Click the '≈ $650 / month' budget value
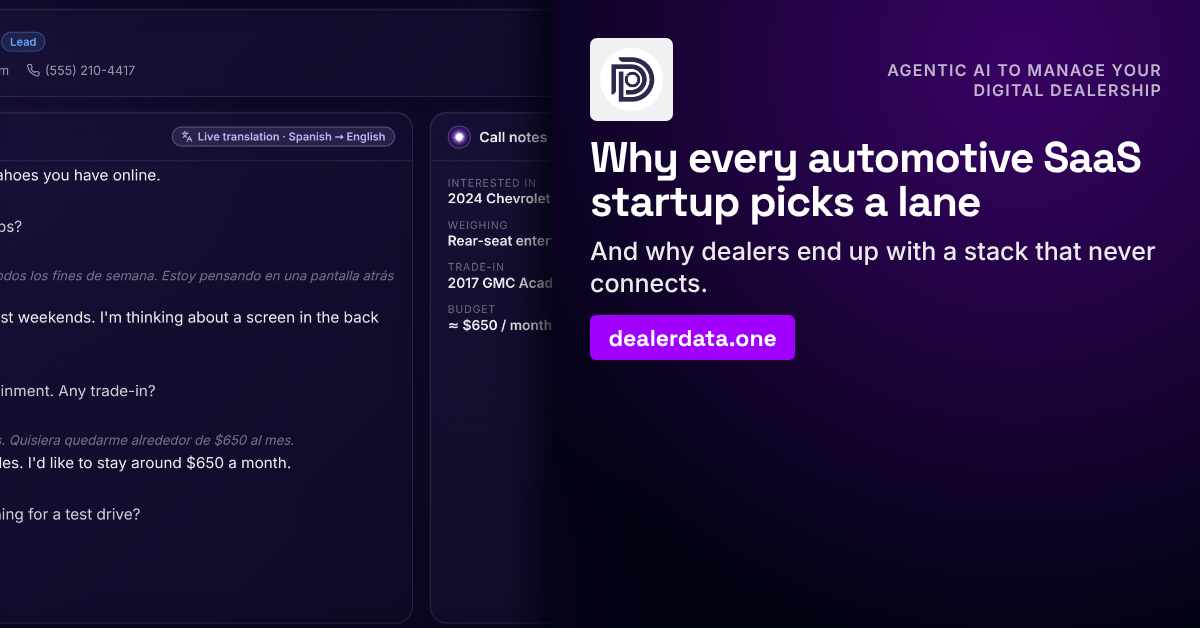The width and height of the screenshot is (1200, 628). click(499, 325)
